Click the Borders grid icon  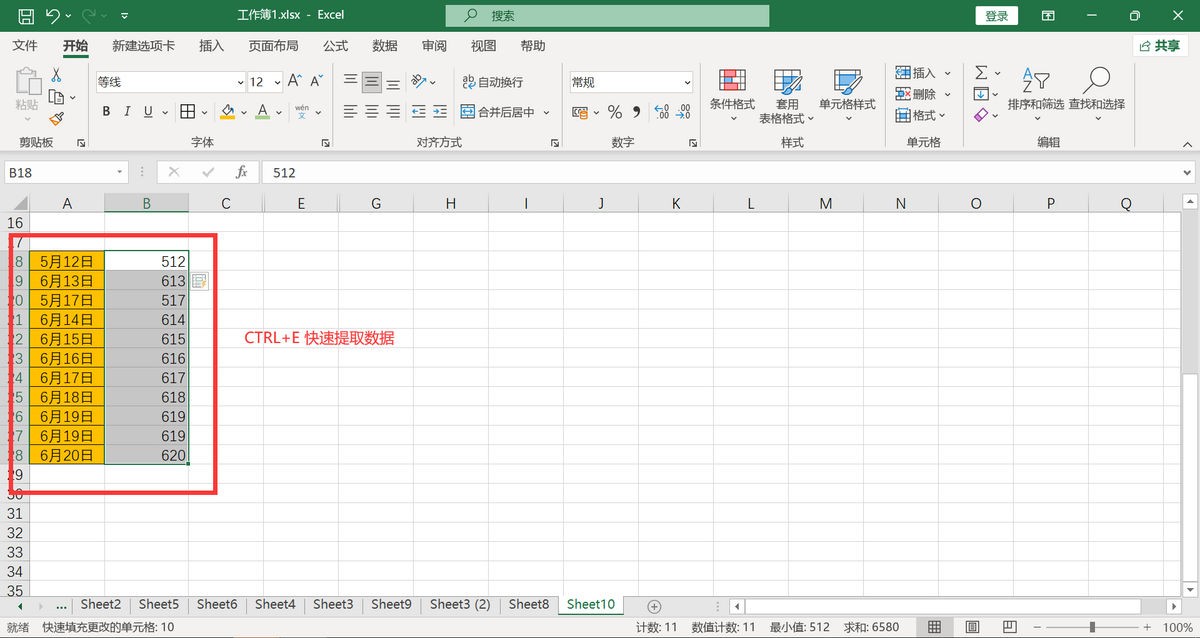(188, 112)
